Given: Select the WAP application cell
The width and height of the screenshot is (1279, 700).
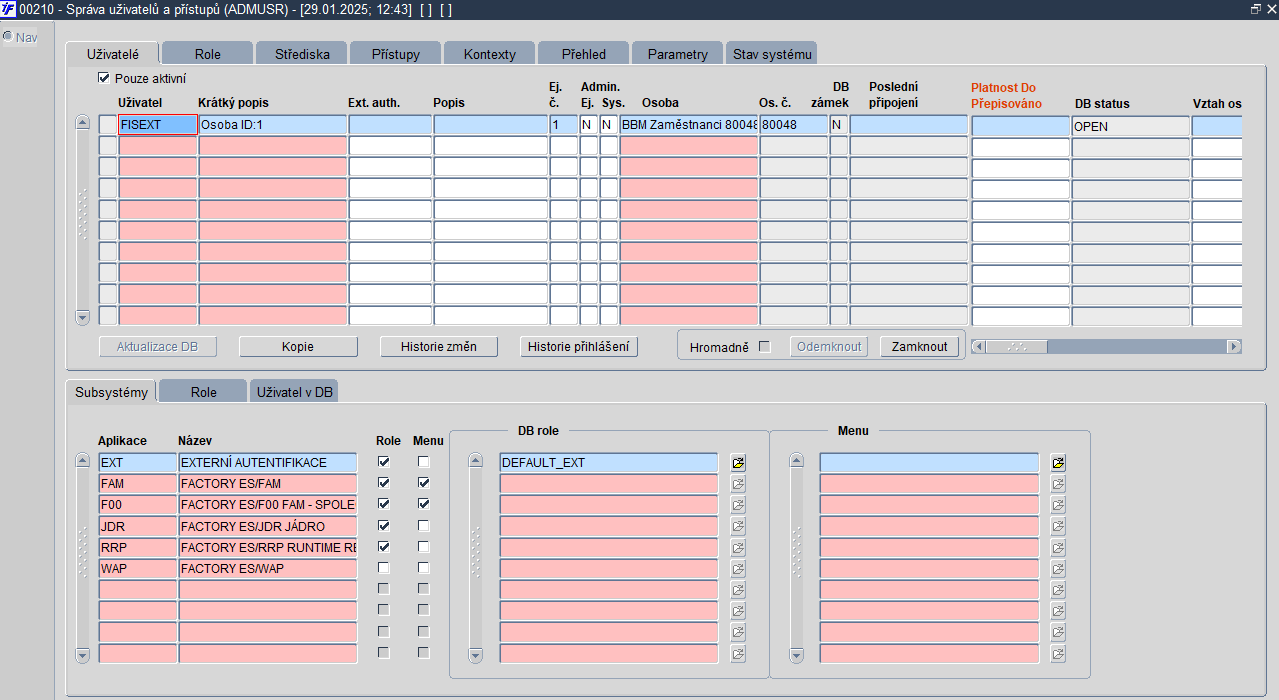Looking at the screenshot, I should [138, 568].
